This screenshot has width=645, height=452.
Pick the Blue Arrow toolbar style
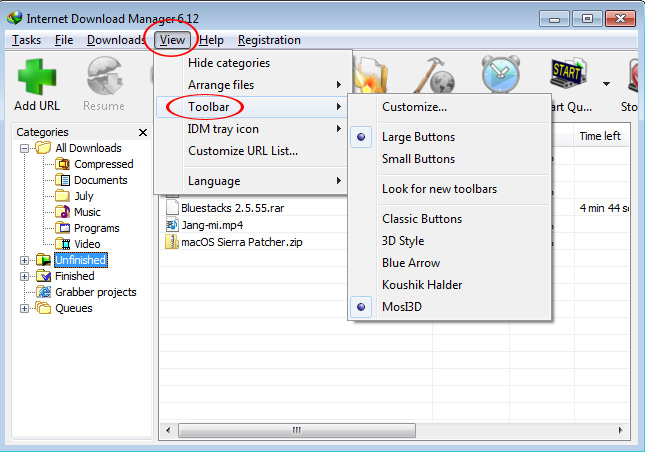[410, 263]
